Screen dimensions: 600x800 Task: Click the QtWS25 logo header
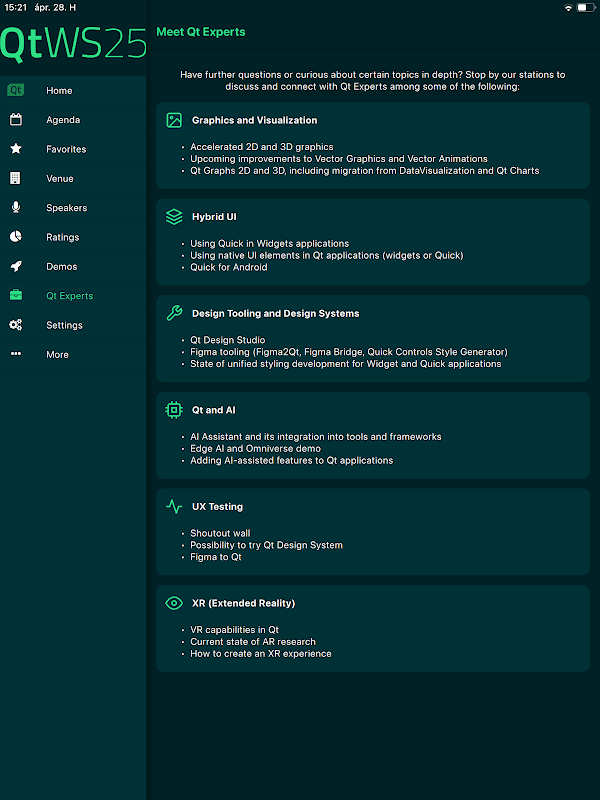pyautogui.click(x=73, y=44)
